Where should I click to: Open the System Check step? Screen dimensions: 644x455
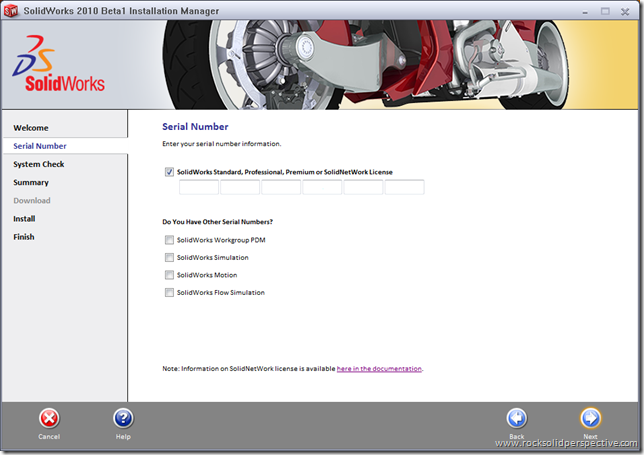coord(39,164)
